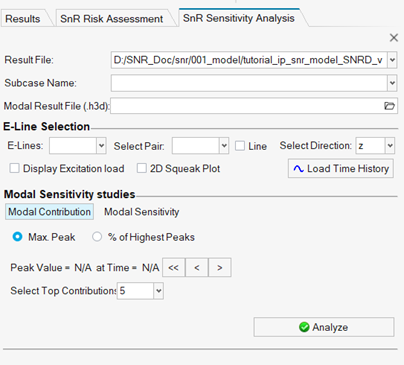Open the Subcase Name dropdown
This screenshot has height=365, width=404.
[392, 83]
